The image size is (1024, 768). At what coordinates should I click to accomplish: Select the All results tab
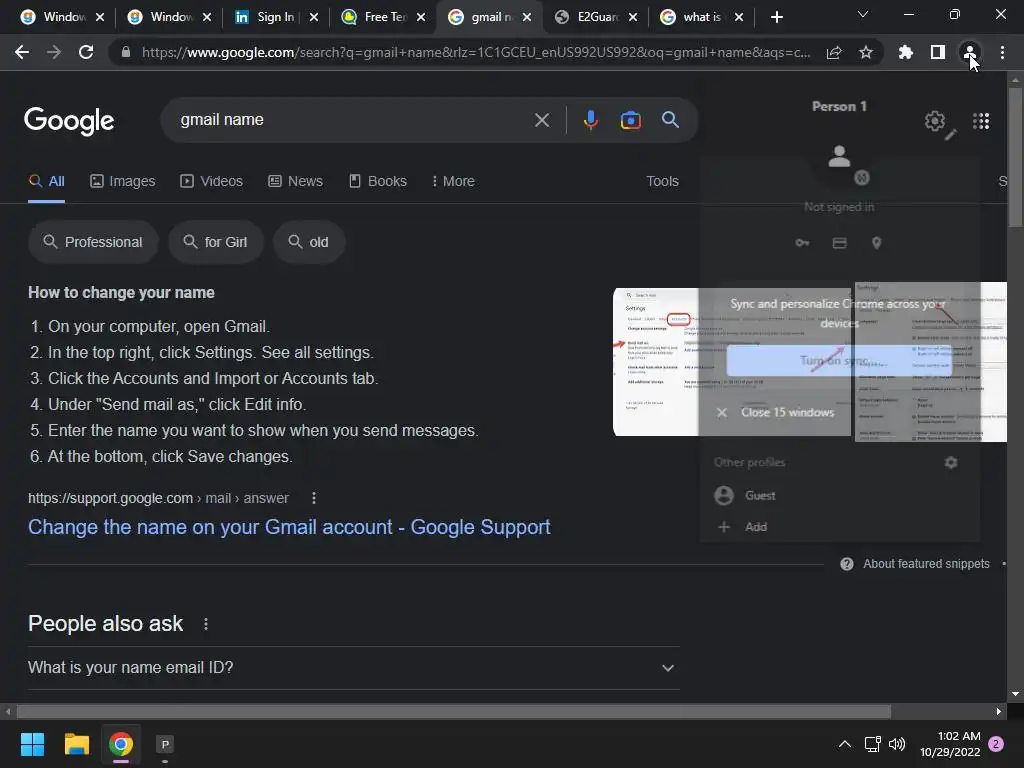pos(46,181)
